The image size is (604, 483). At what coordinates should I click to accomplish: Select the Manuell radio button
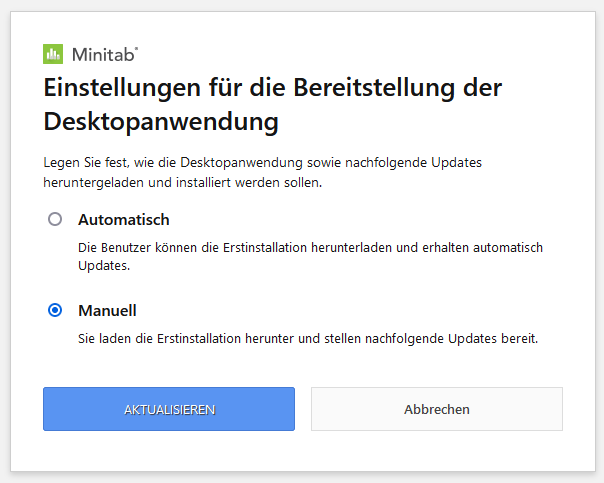click(x=55, y=310)
